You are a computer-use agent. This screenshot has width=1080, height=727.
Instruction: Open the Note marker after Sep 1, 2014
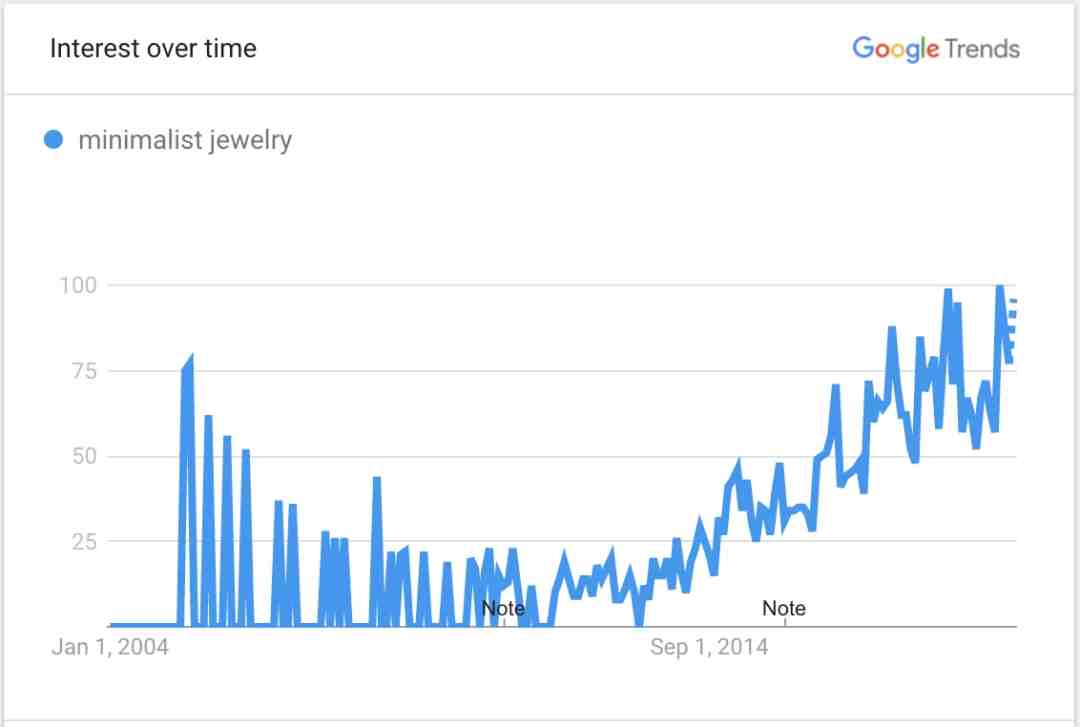784,608
